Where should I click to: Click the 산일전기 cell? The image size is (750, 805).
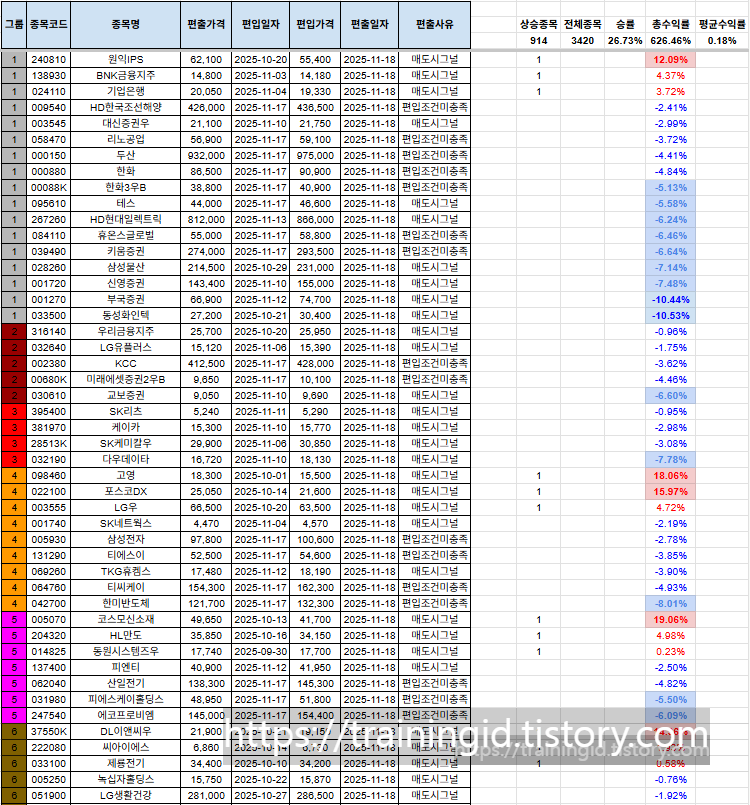pyautogui.click(x=126, y=684)
